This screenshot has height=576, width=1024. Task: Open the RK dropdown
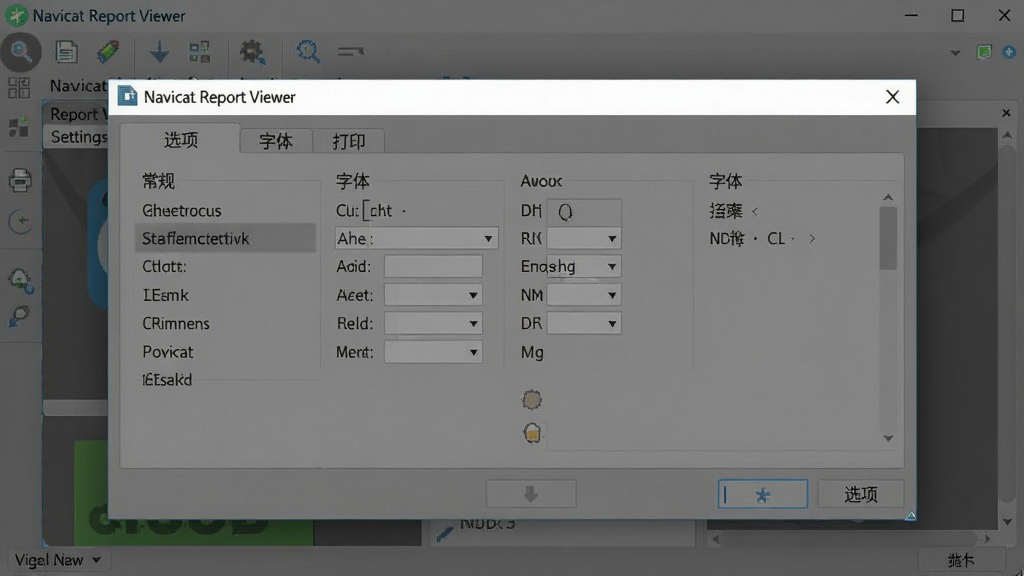pos(584,238)
